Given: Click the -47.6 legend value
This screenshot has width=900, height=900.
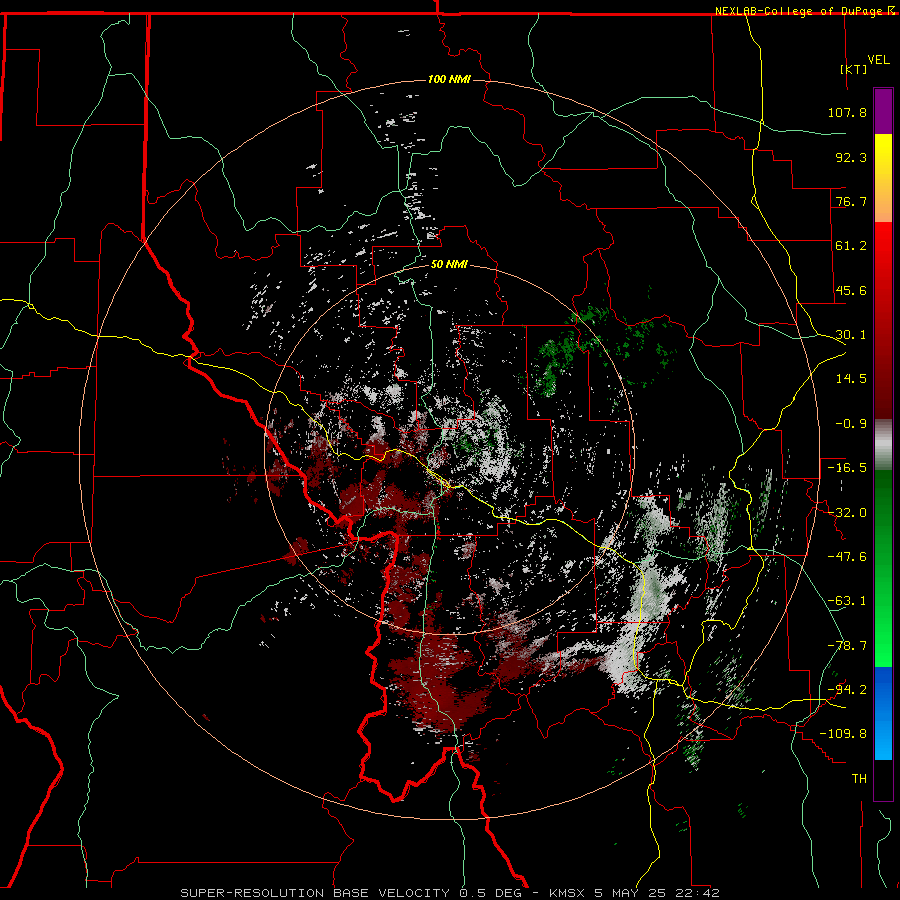Looking at the screenshot, I should pos(847,557).
